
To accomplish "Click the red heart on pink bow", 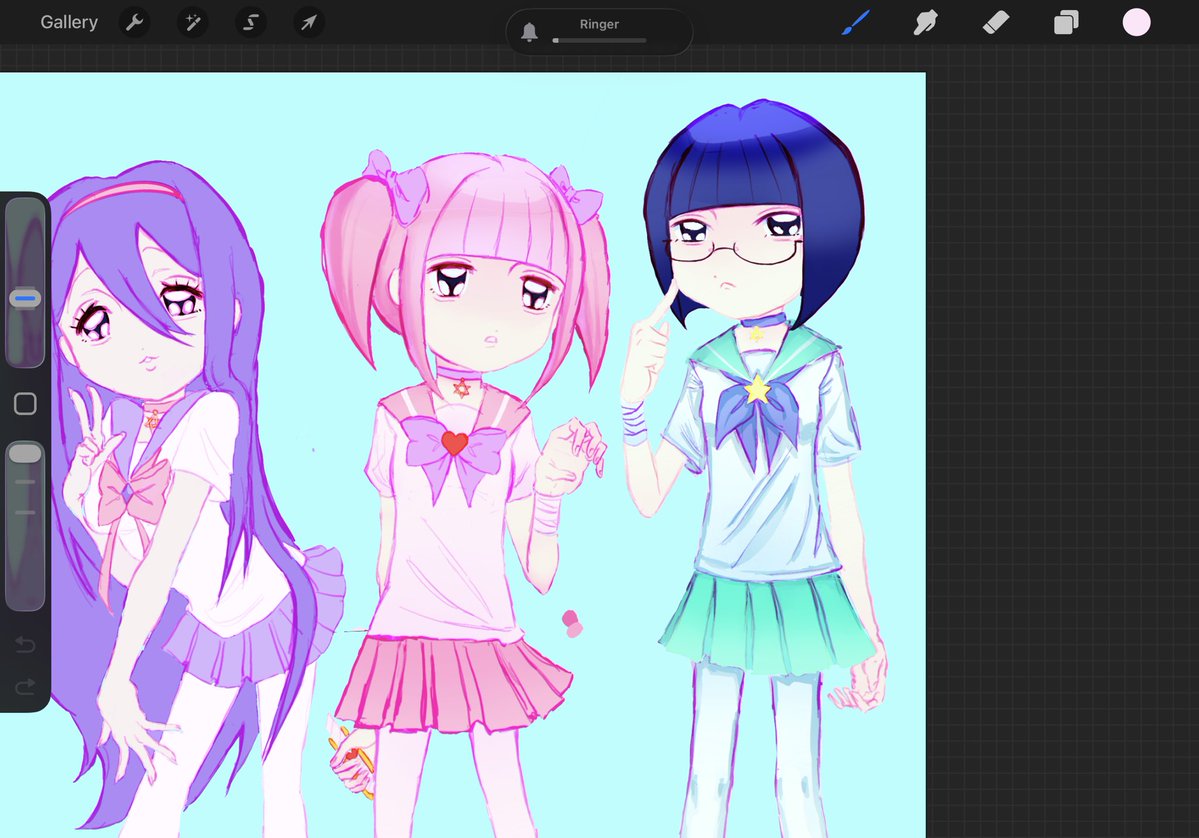I will (x=454, y=443).
